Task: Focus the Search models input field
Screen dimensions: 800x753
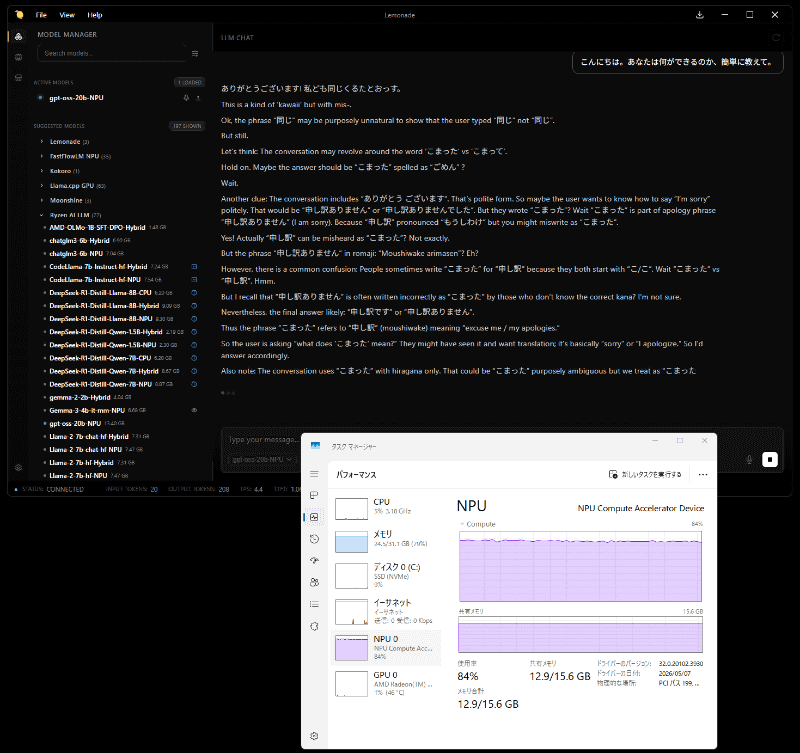Action: point(112,53)
